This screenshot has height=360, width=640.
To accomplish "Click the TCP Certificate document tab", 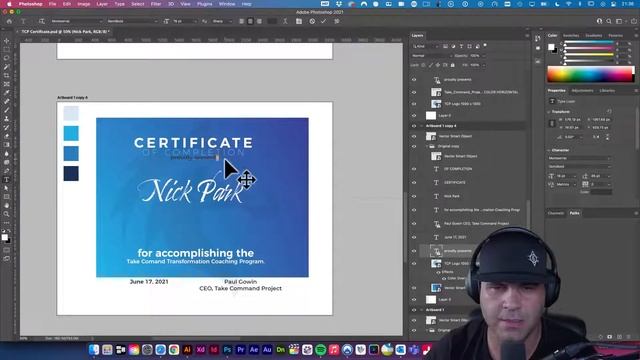I will tap(65, 31).
